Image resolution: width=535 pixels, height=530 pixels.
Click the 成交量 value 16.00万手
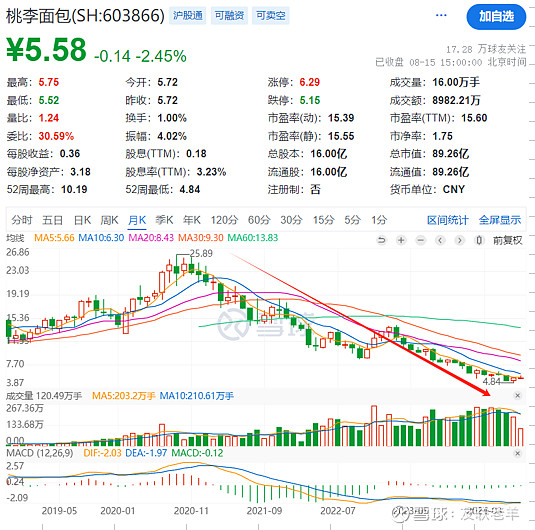tap(456, 82)
